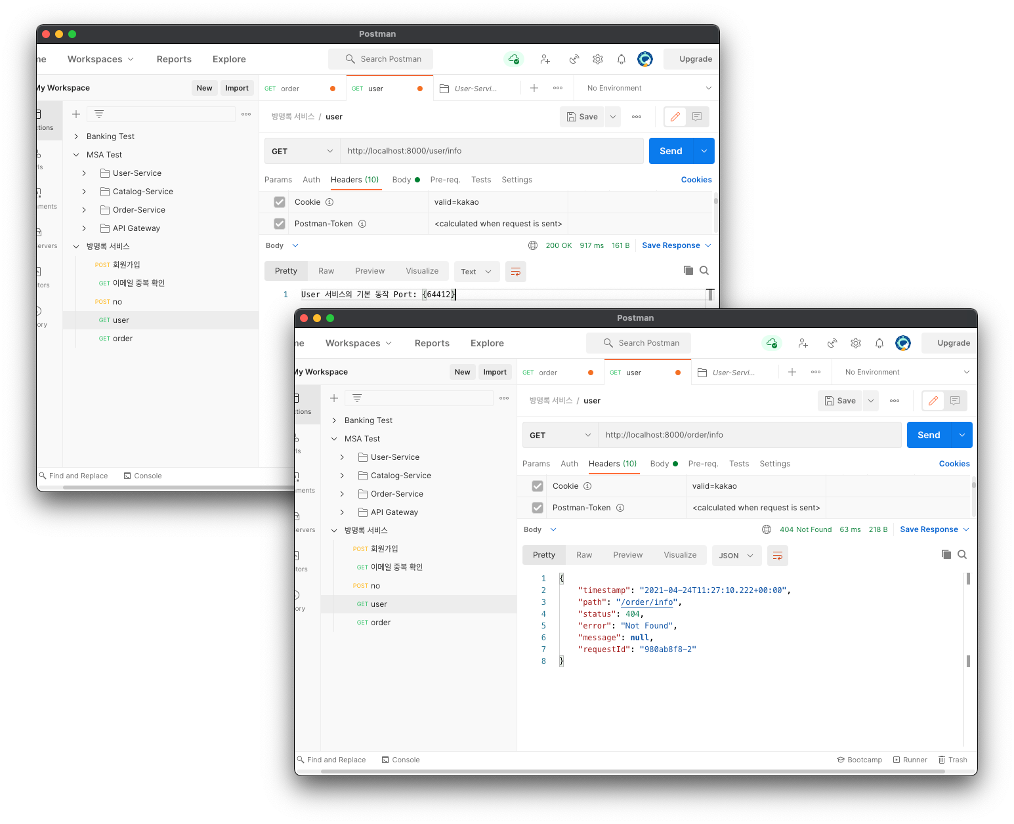Copy response icon in front window
1014x824 pixels.
point(945,554)
